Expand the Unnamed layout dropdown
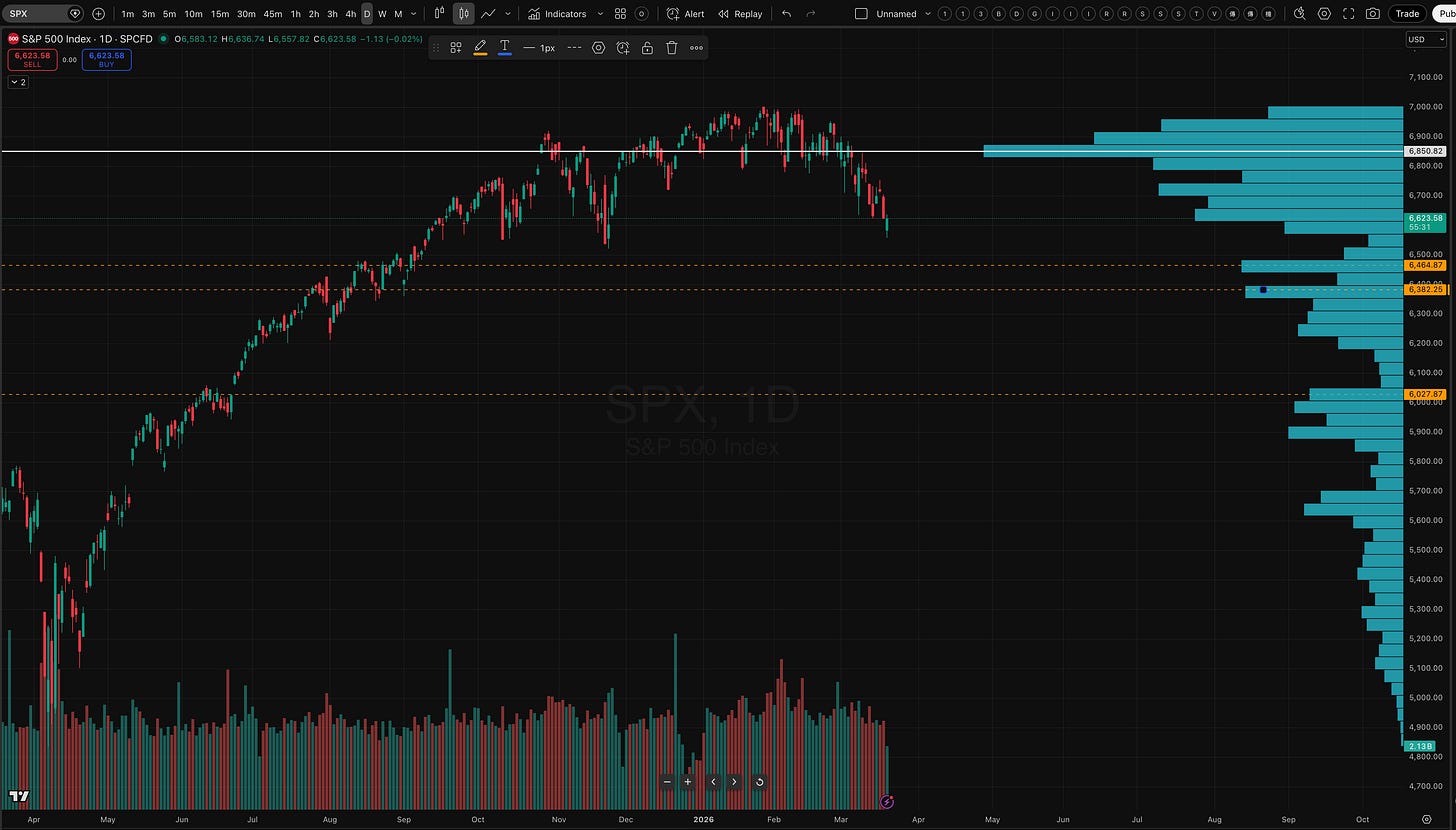 point(928,14)
